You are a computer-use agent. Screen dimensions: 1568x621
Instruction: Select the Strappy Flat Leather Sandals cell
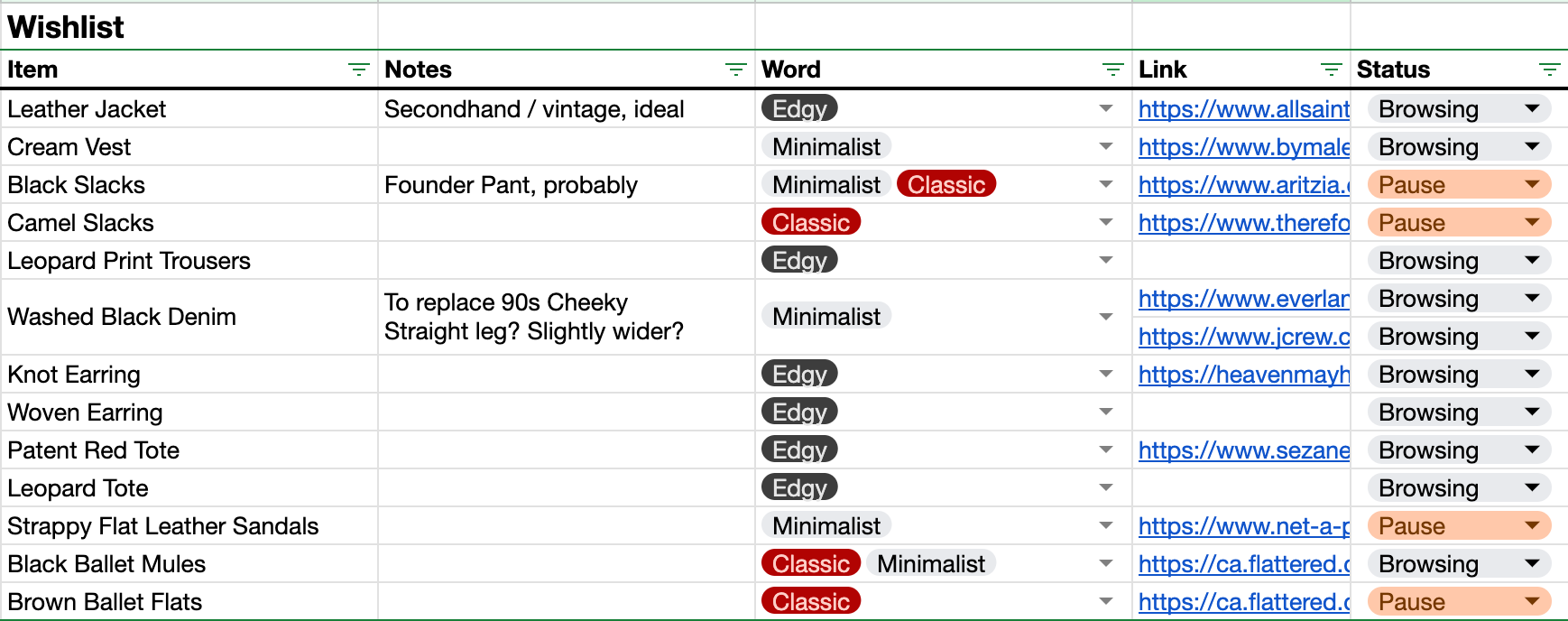pyautogui.click(x=189, y=526)
